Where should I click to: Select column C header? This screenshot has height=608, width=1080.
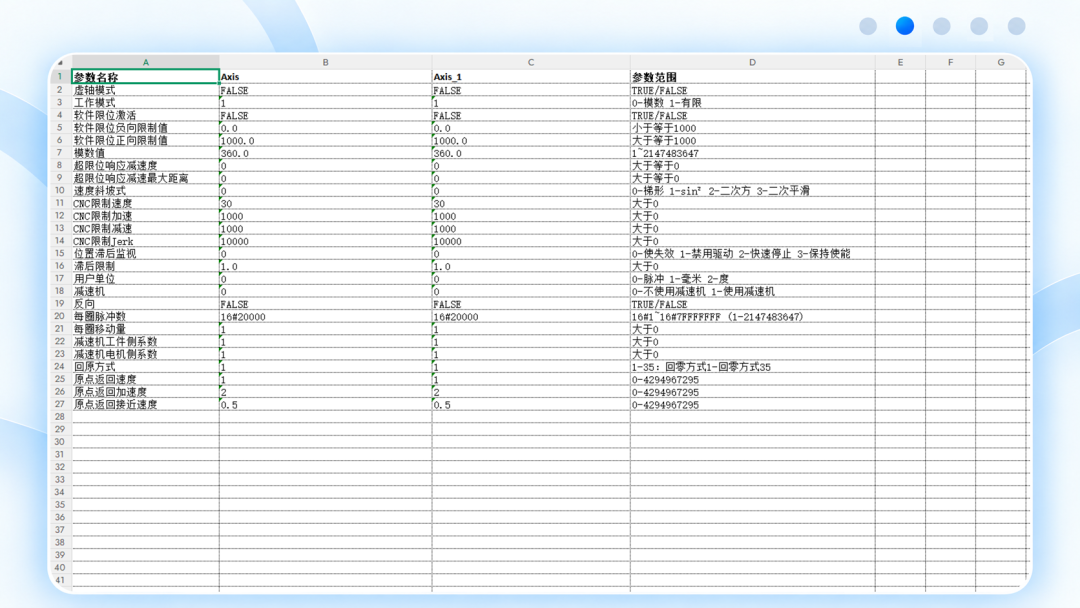(x=530, y=62)
